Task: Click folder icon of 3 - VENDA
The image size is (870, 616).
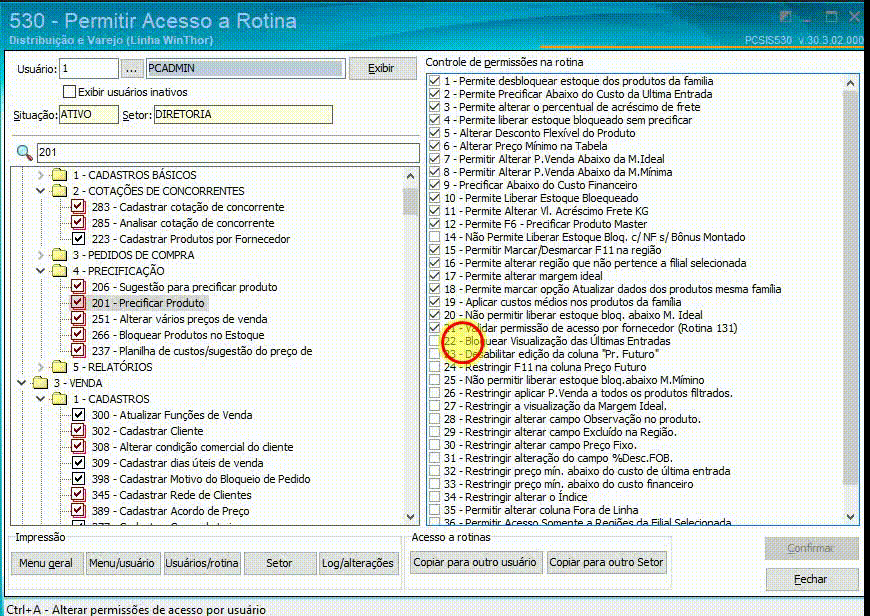Action: tap(40, 383)
